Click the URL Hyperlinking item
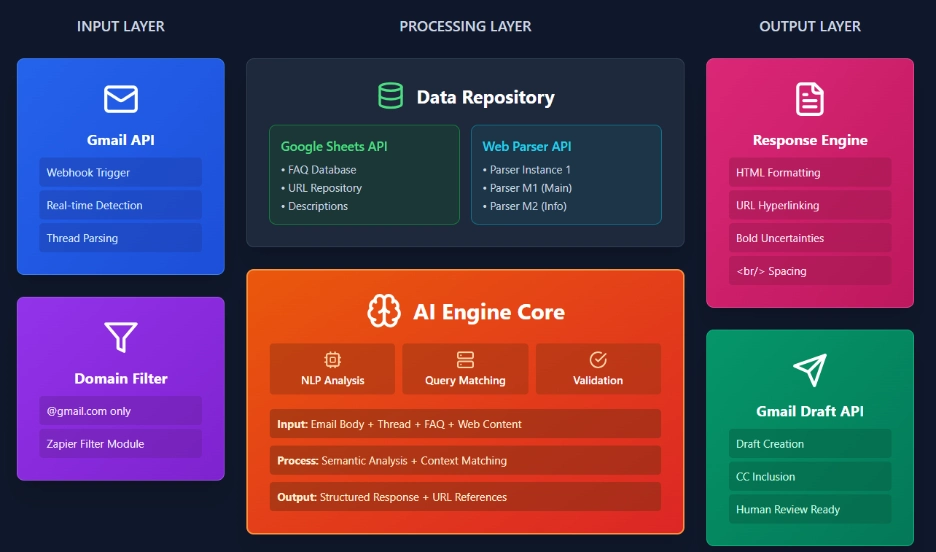Screen dimensions: 936x552 pyautogui.click(x=810, y=205)
